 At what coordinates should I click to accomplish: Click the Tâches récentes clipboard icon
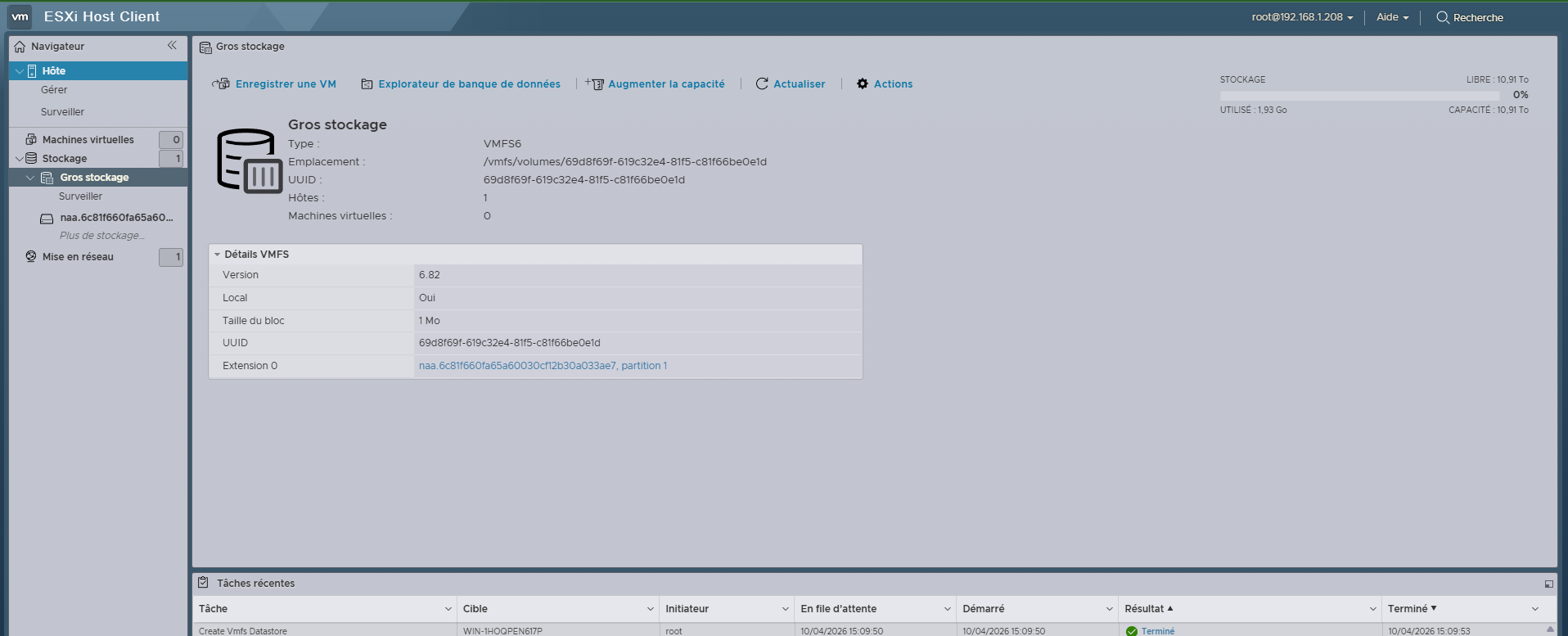pyautogui.click(x=203, y=583)
